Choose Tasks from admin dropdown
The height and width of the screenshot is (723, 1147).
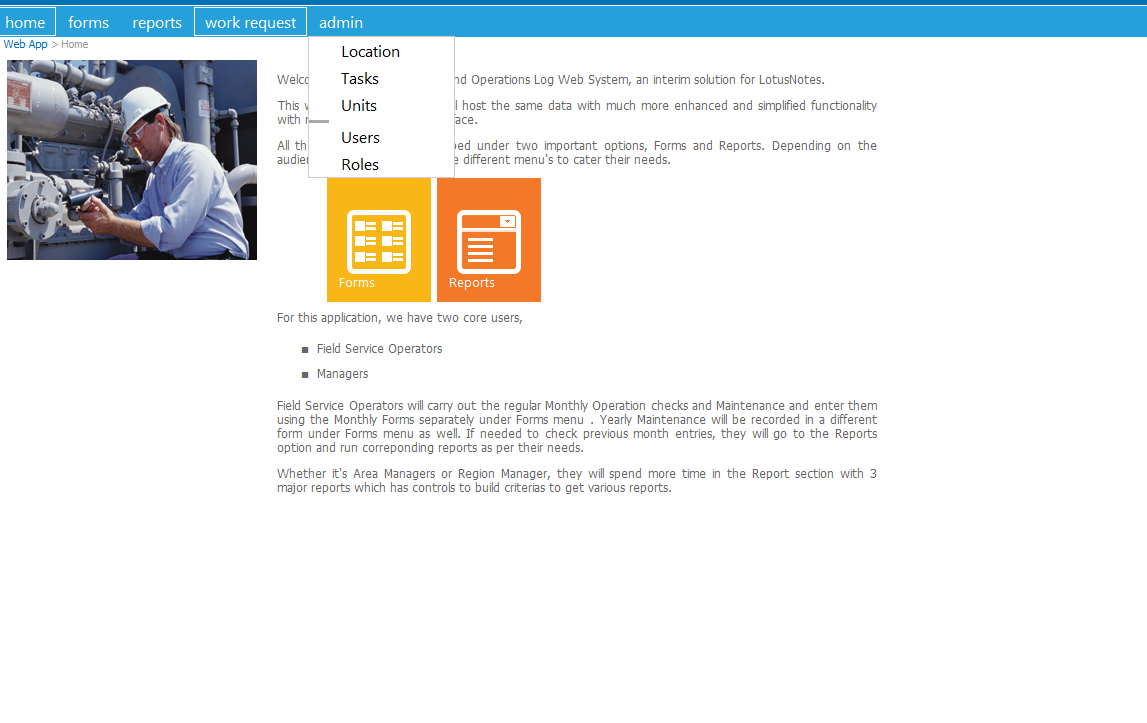[x=360, y=79]
